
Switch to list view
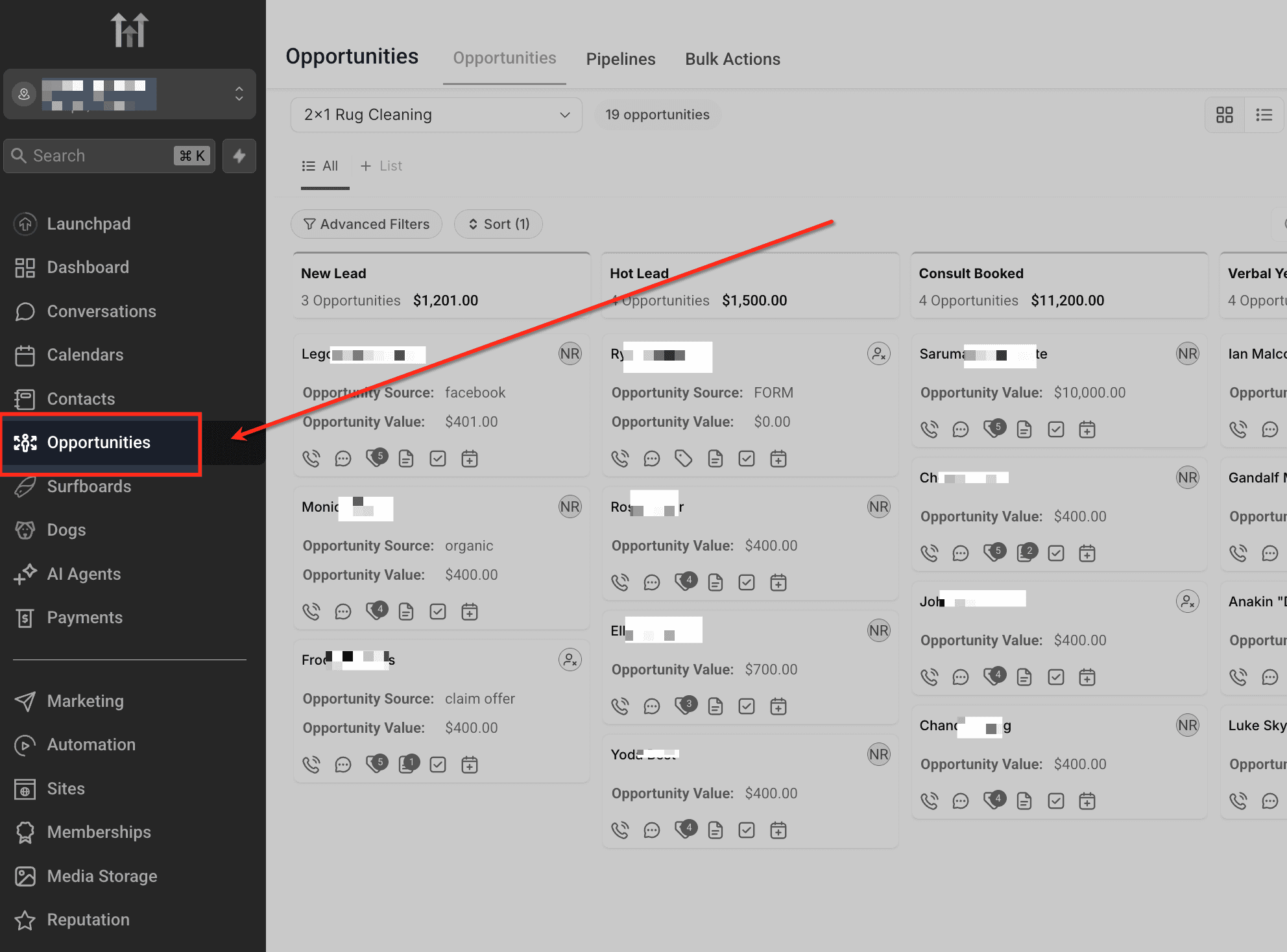point(1264,115)
